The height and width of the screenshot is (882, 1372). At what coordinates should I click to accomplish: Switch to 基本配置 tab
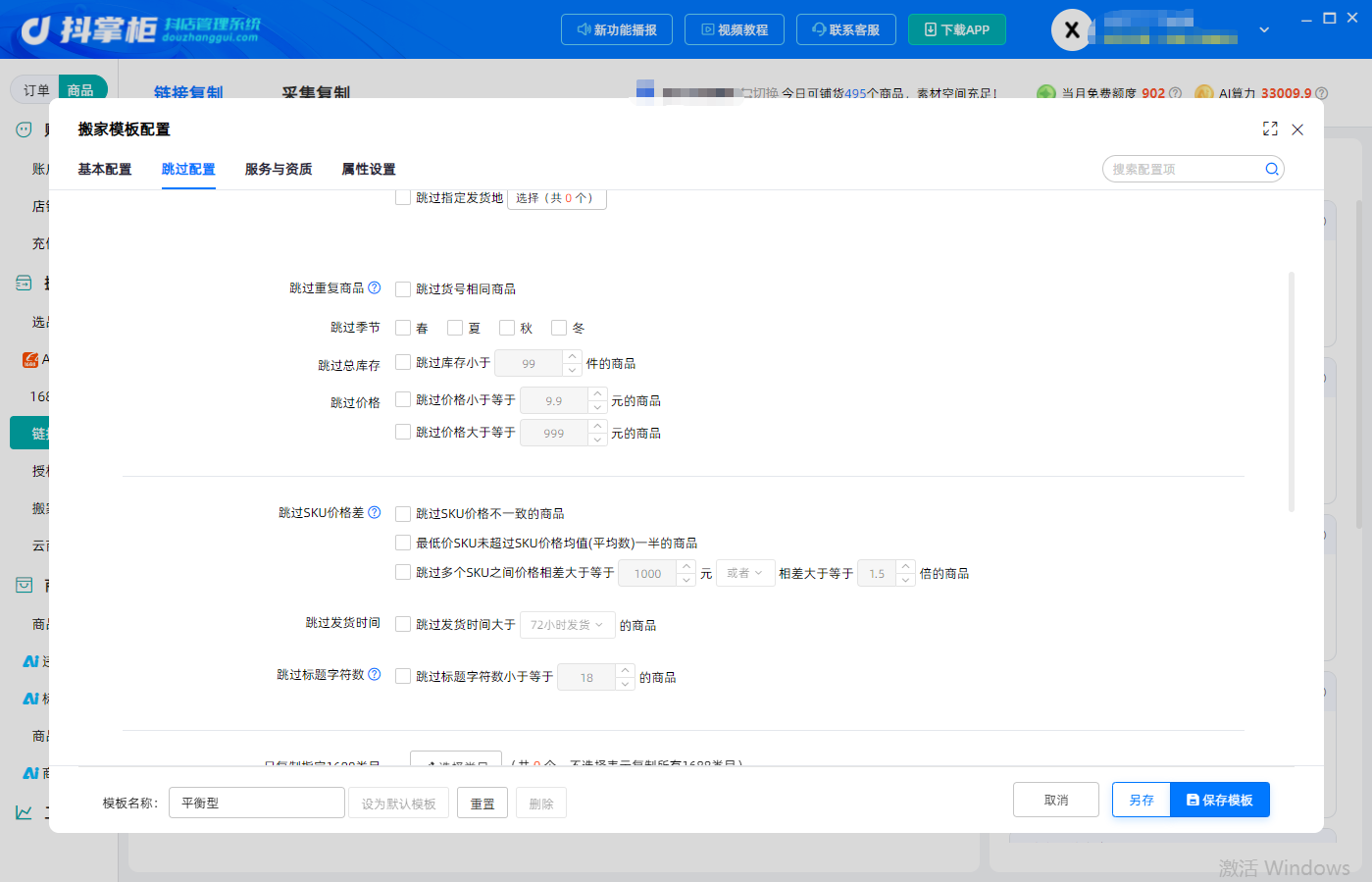(x=105, y=169)
